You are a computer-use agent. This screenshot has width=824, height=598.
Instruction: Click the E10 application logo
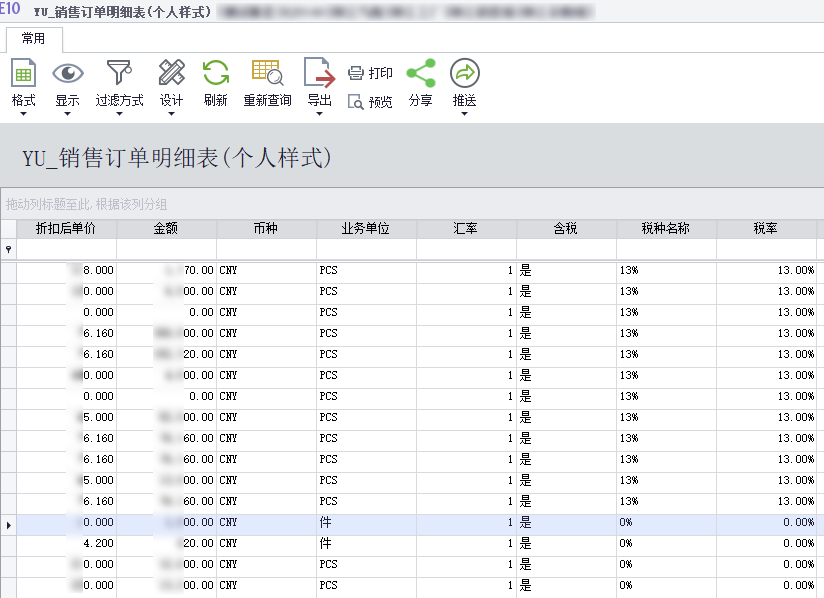10,9
